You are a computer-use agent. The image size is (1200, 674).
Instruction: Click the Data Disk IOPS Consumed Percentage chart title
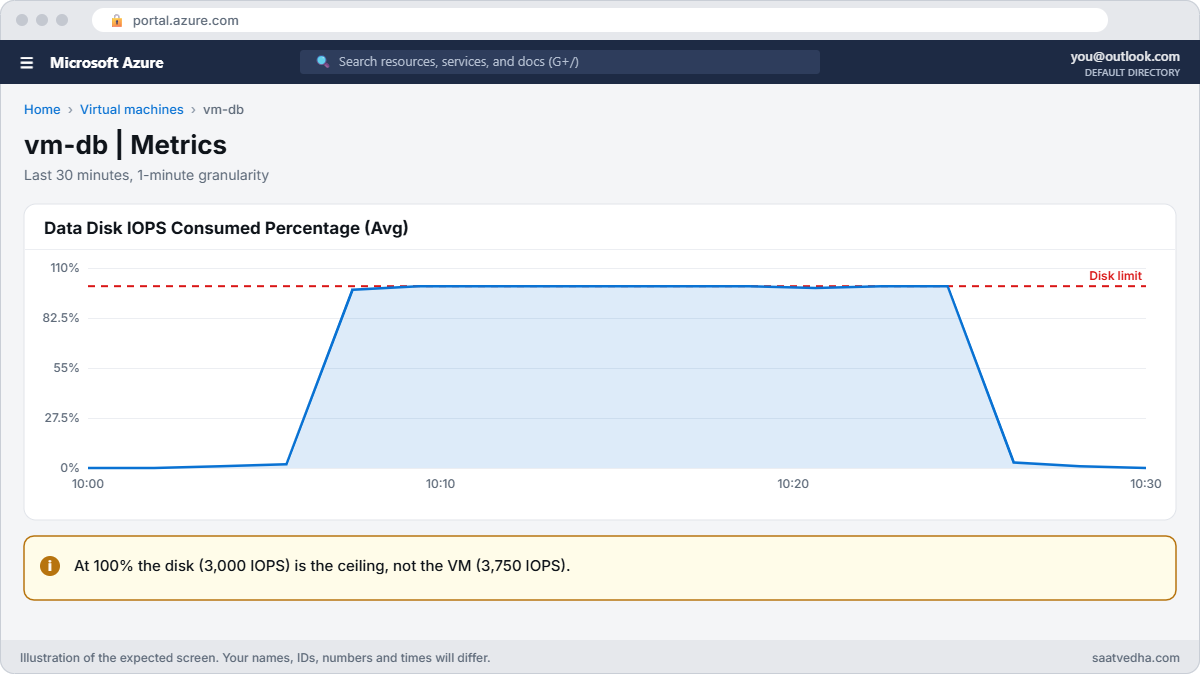226,228
